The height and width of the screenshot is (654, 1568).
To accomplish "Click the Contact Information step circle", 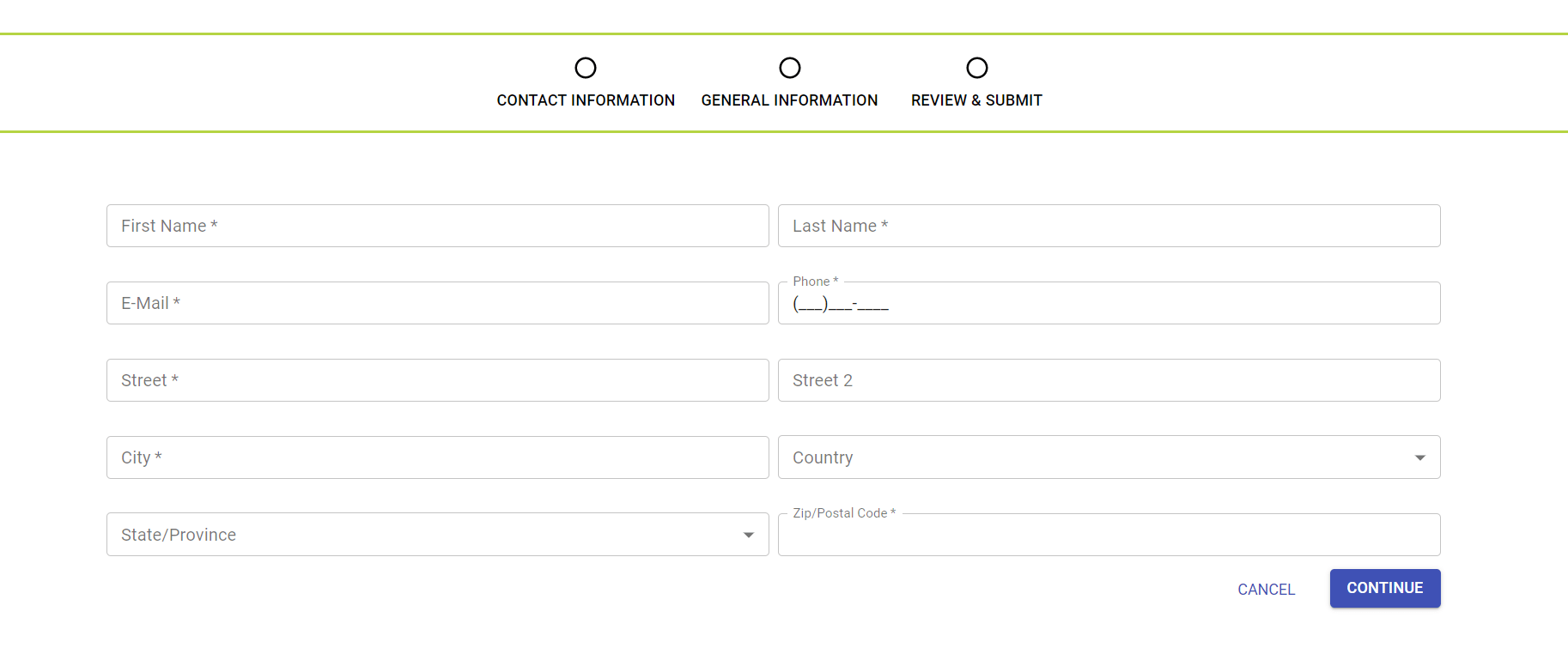I will click(586, 68).
